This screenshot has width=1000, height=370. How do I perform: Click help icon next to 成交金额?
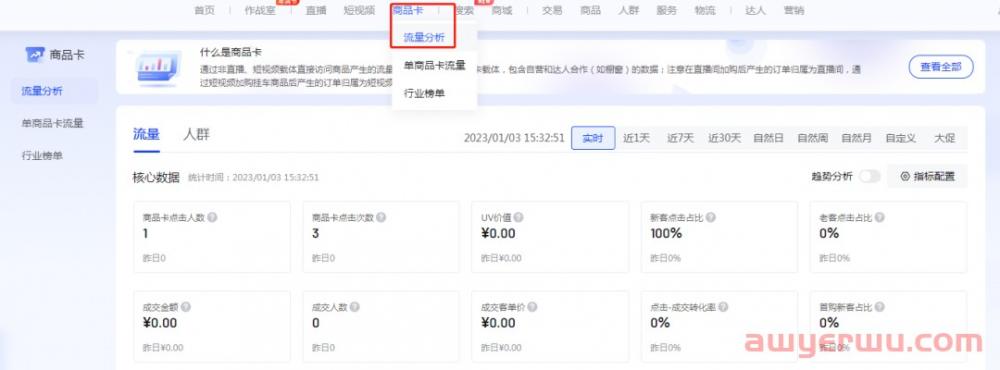point(186,307)
